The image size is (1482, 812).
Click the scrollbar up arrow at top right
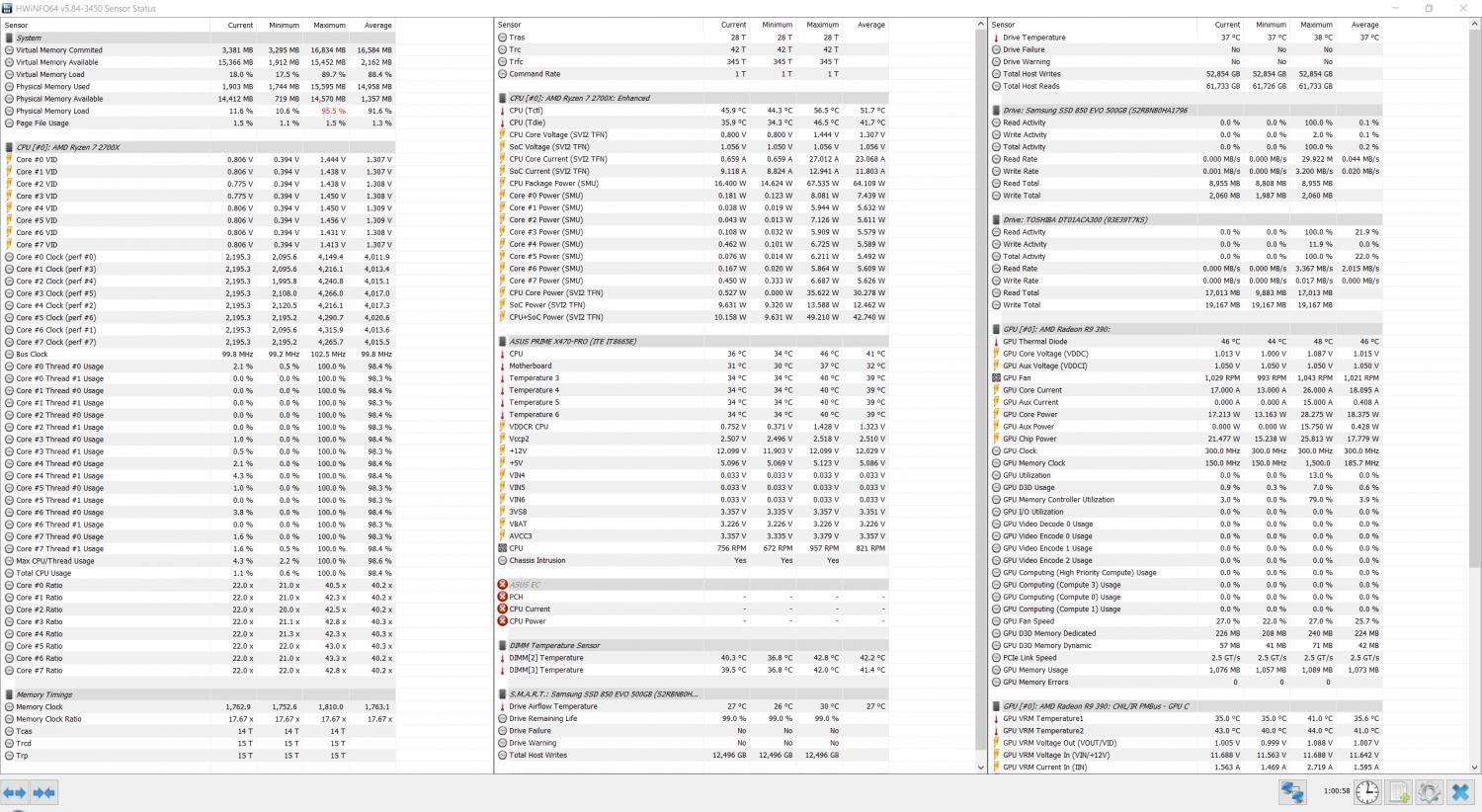point(1475,24)
